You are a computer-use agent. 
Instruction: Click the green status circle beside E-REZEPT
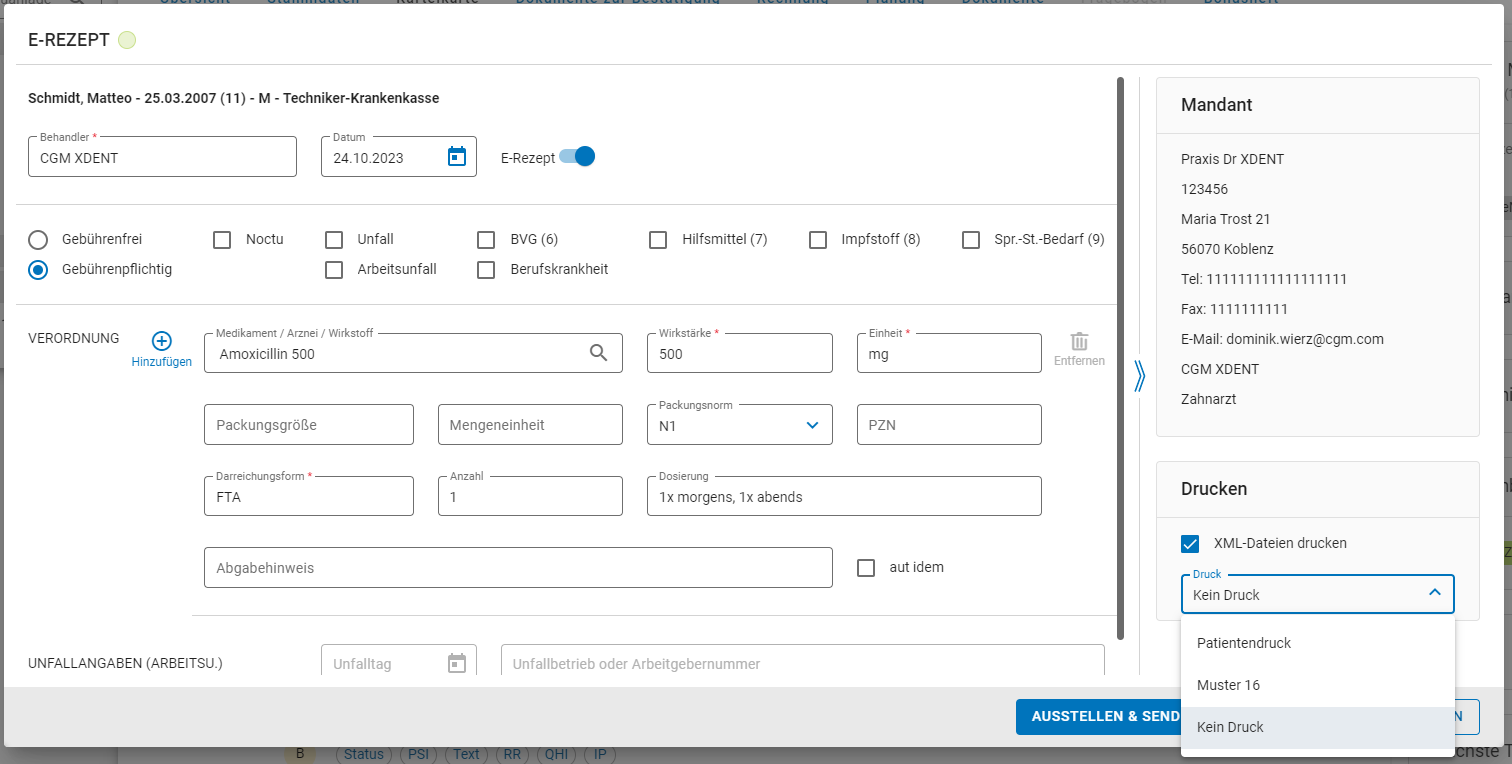127,40
